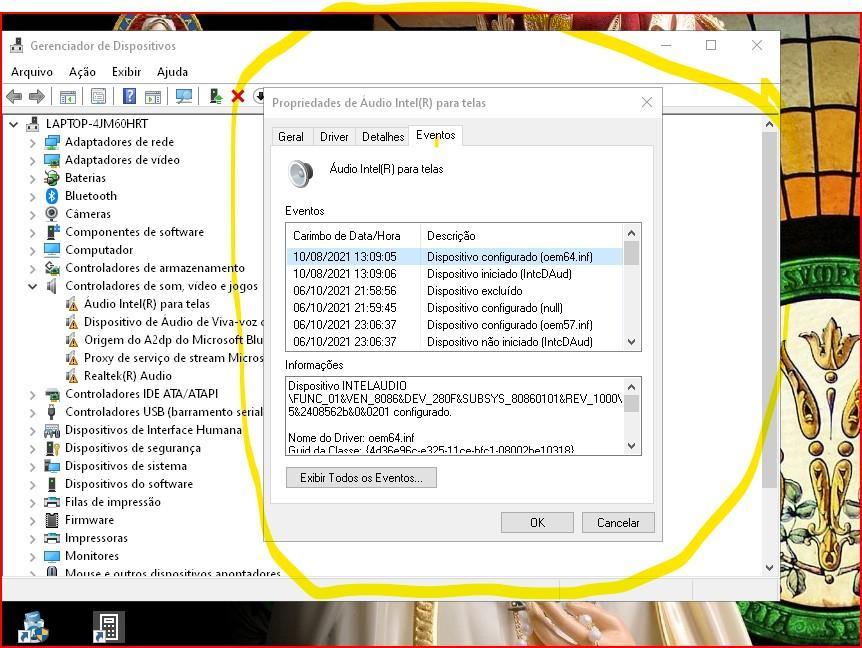Click the Adaptadores de rede network icon
Viewport: 862px width, 648px height.
(x=52, y=142)
